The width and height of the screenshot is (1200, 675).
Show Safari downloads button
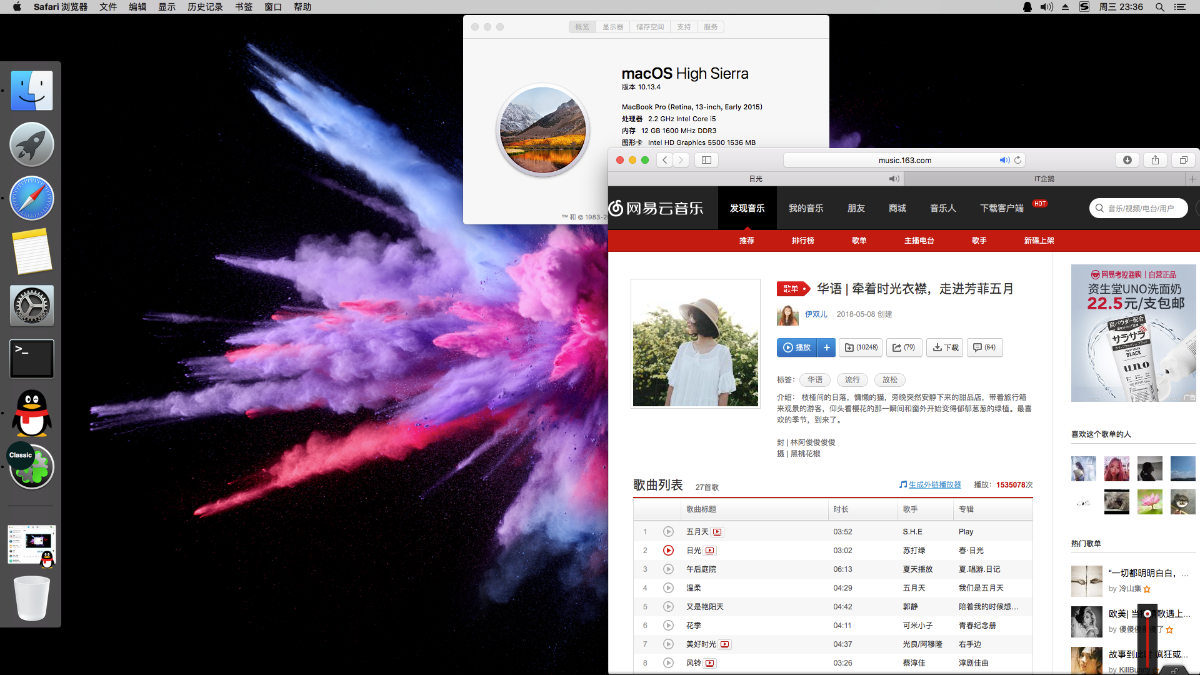[x=1127, y=160]
